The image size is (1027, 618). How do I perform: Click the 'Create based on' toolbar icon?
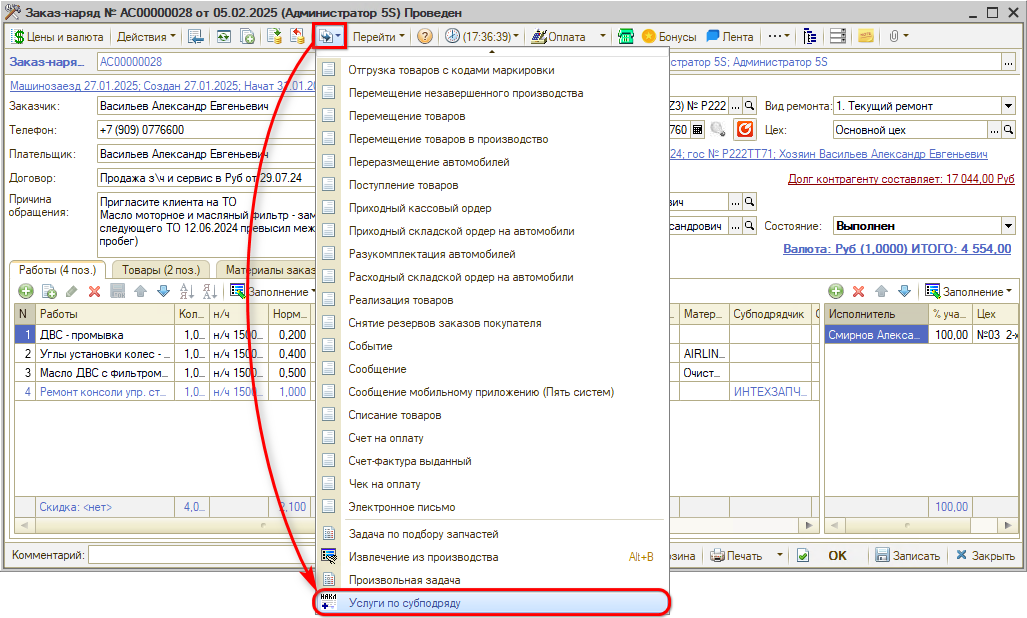(x=330, y=36)
